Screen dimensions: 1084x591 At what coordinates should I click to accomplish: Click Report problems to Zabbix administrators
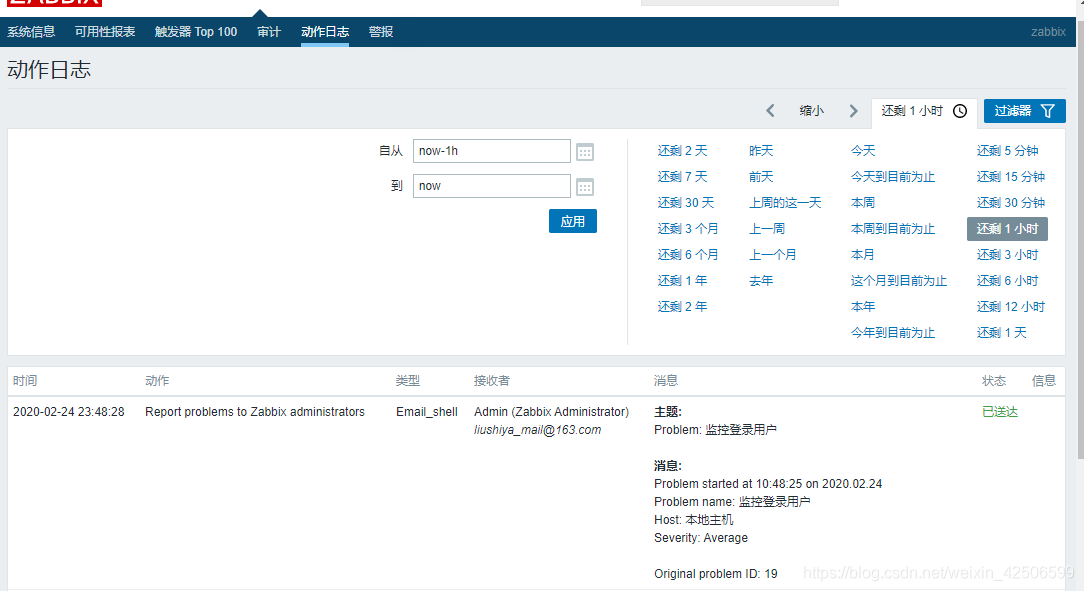pyautogui.click(x=254, y=412)
